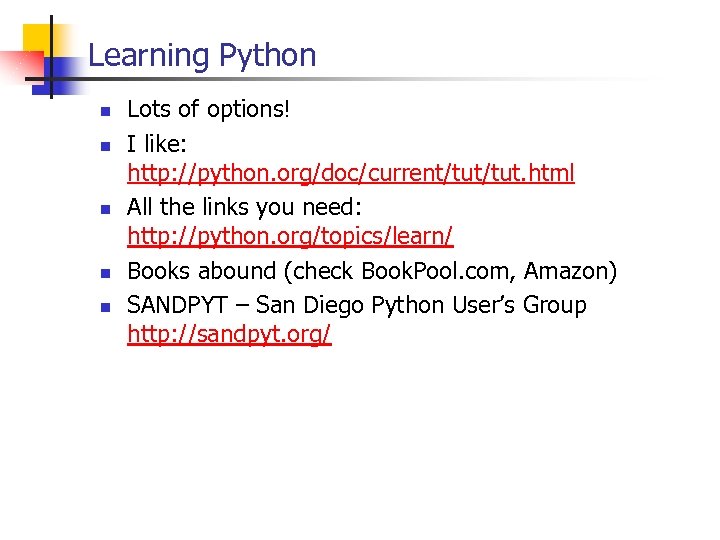
Task: Select the red square near the title
Action: tap(20, 65)
